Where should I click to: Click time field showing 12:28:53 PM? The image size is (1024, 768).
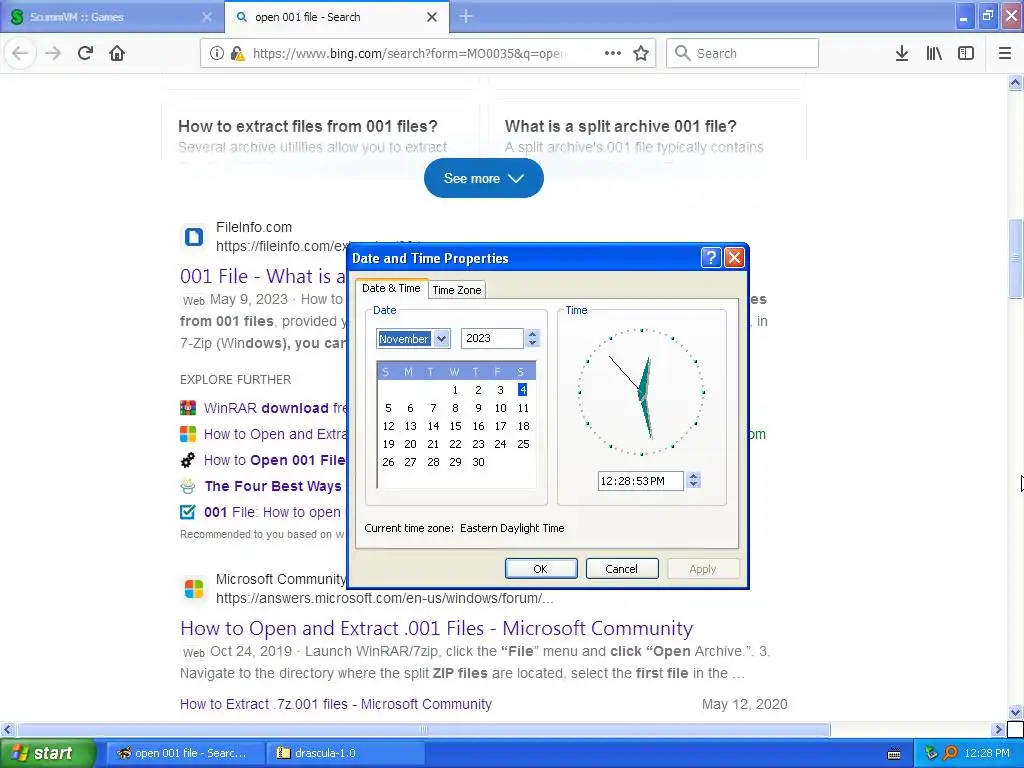click(640, 481)
